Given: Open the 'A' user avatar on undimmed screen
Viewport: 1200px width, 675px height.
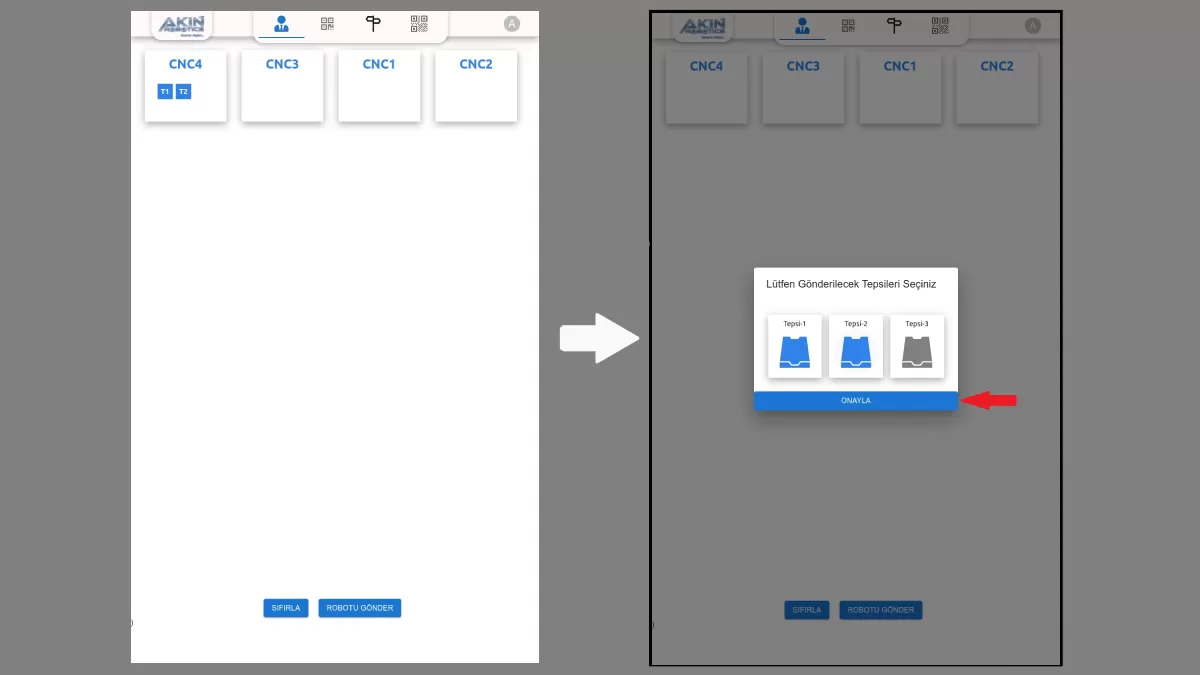Looking at the screenshot, I should (512, 24).
